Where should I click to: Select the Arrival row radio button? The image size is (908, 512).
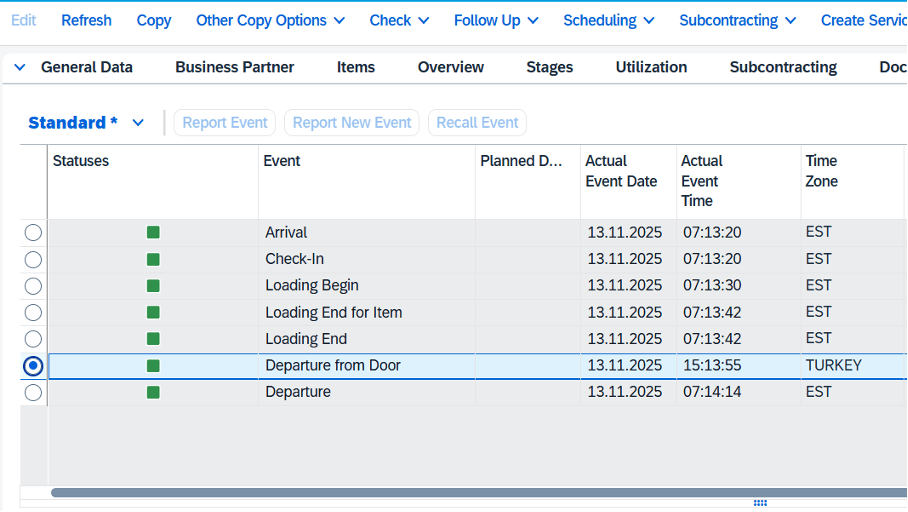click(x=33, y=233)
